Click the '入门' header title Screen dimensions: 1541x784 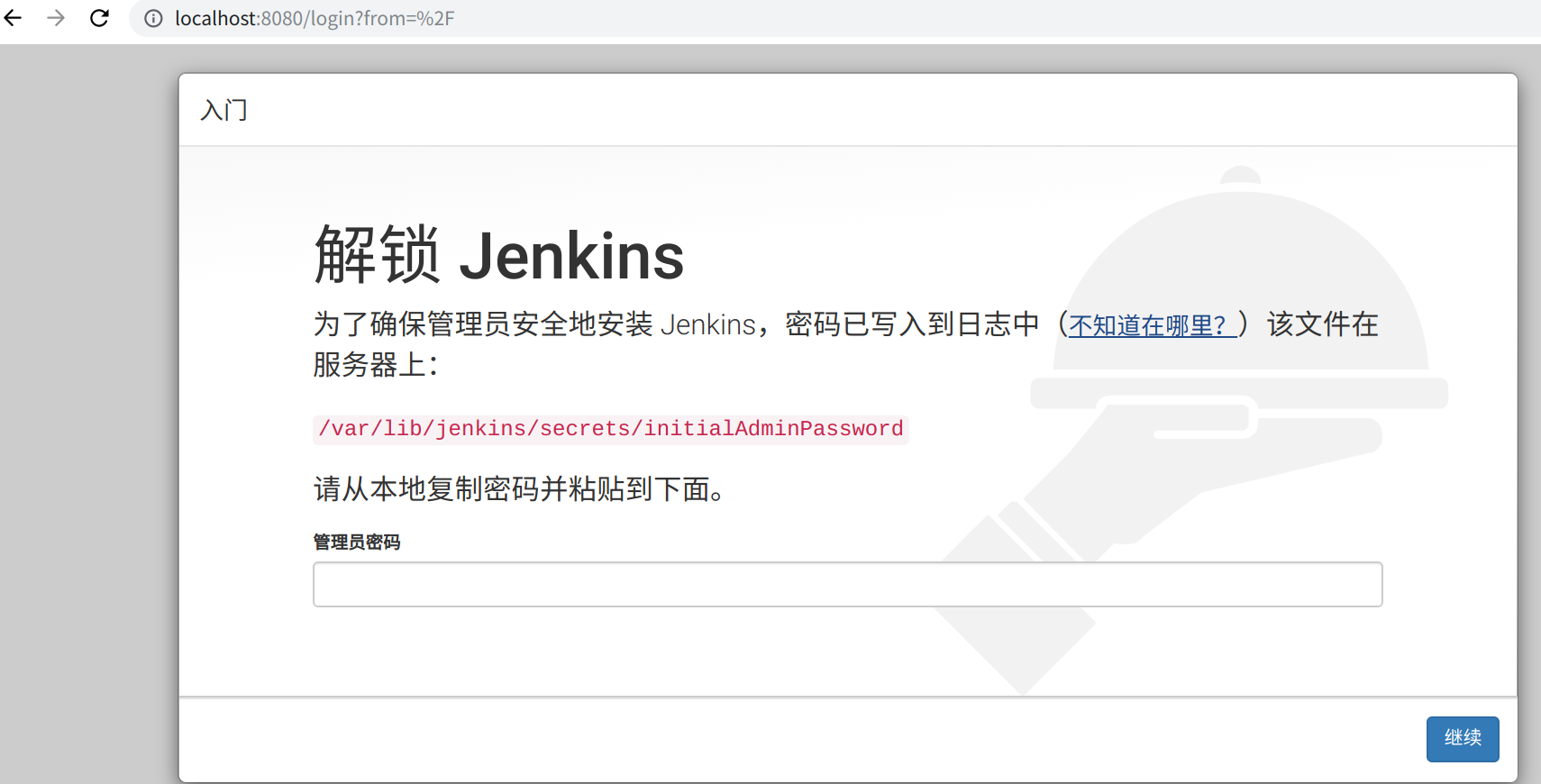click(223, 111)
